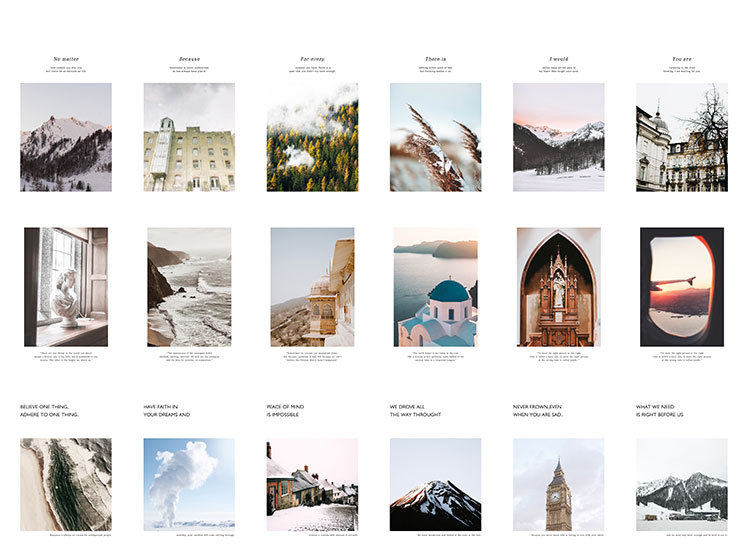
Task: Click 'NEVER FROWN,EVEN WHEN YOU ARE SAD.' text
Action: 538,410
